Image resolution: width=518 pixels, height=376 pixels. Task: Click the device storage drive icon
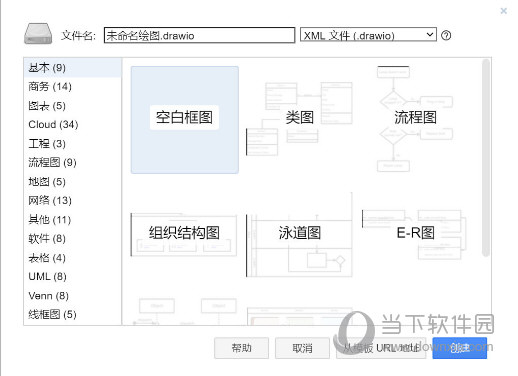coord(38,34)
